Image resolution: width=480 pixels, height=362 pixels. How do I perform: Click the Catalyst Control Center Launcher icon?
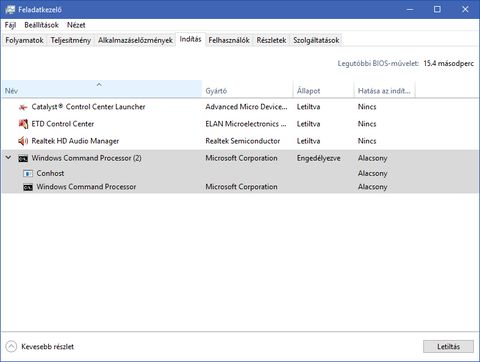click(23, 107)
